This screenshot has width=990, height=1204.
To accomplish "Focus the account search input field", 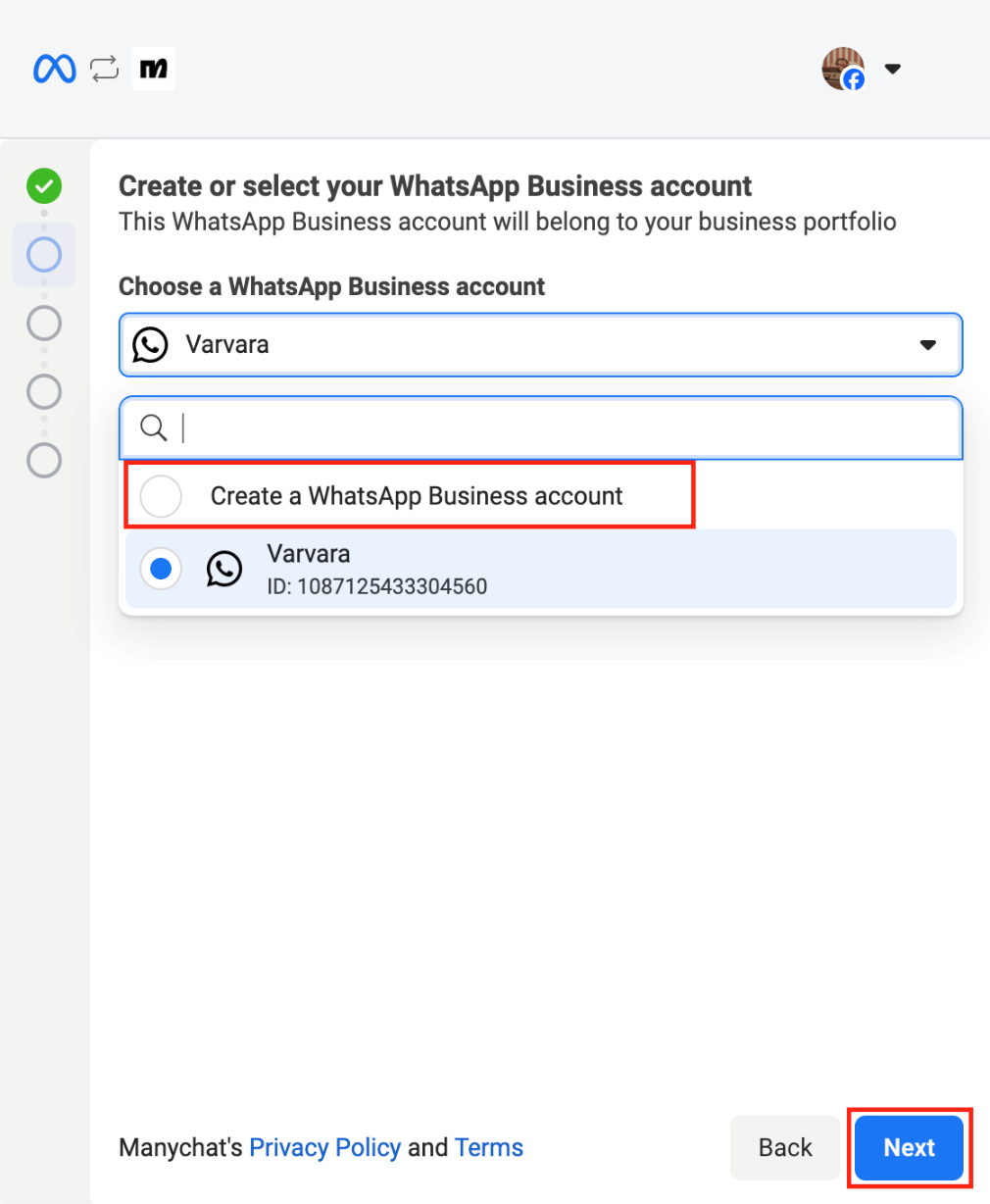I will pos(569,427).
